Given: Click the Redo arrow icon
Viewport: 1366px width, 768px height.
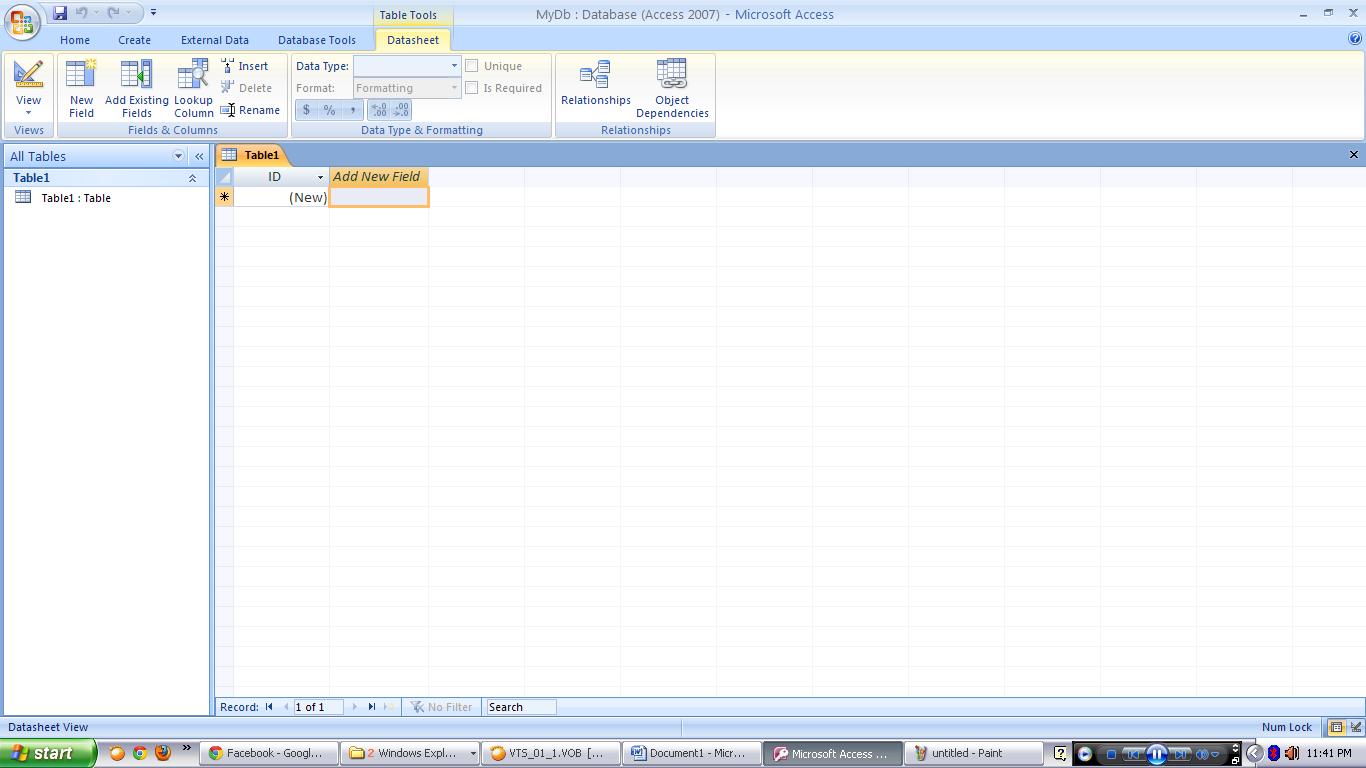Looking at the screenshot, I should pos(113,13).
